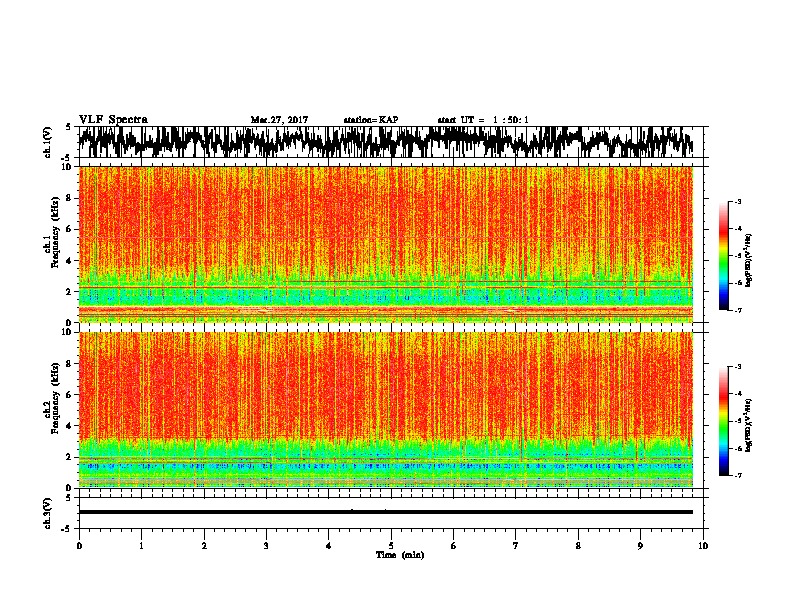Click the "-7" label on ch.1 colorbar
792x612 pixels.
tap(737, 310)
